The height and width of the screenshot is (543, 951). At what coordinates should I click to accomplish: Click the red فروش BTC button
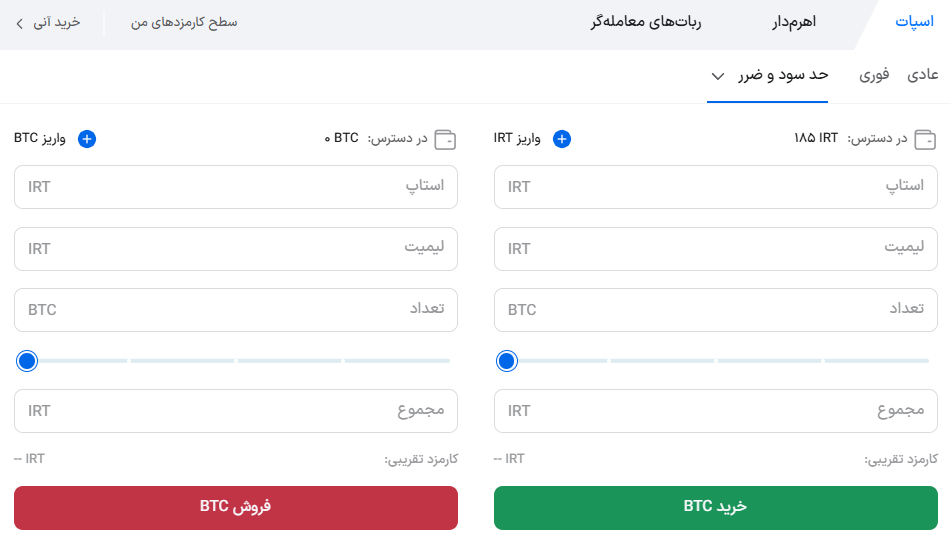235,507
